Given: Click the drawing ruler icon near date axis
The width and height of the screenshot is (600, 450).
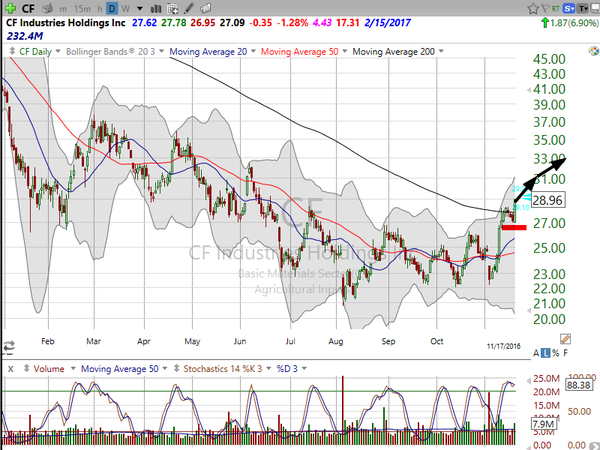Looking at the screenshot, I should coord(565,339).
